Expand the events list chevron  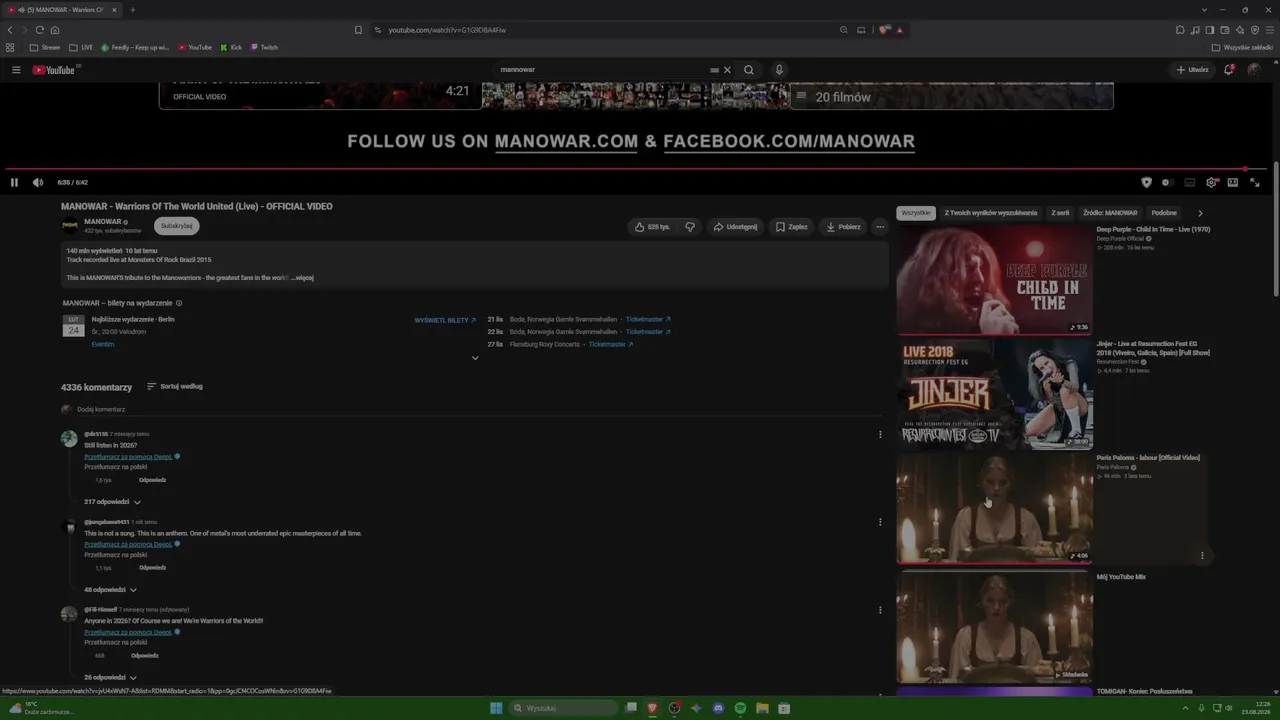(475, 358)
